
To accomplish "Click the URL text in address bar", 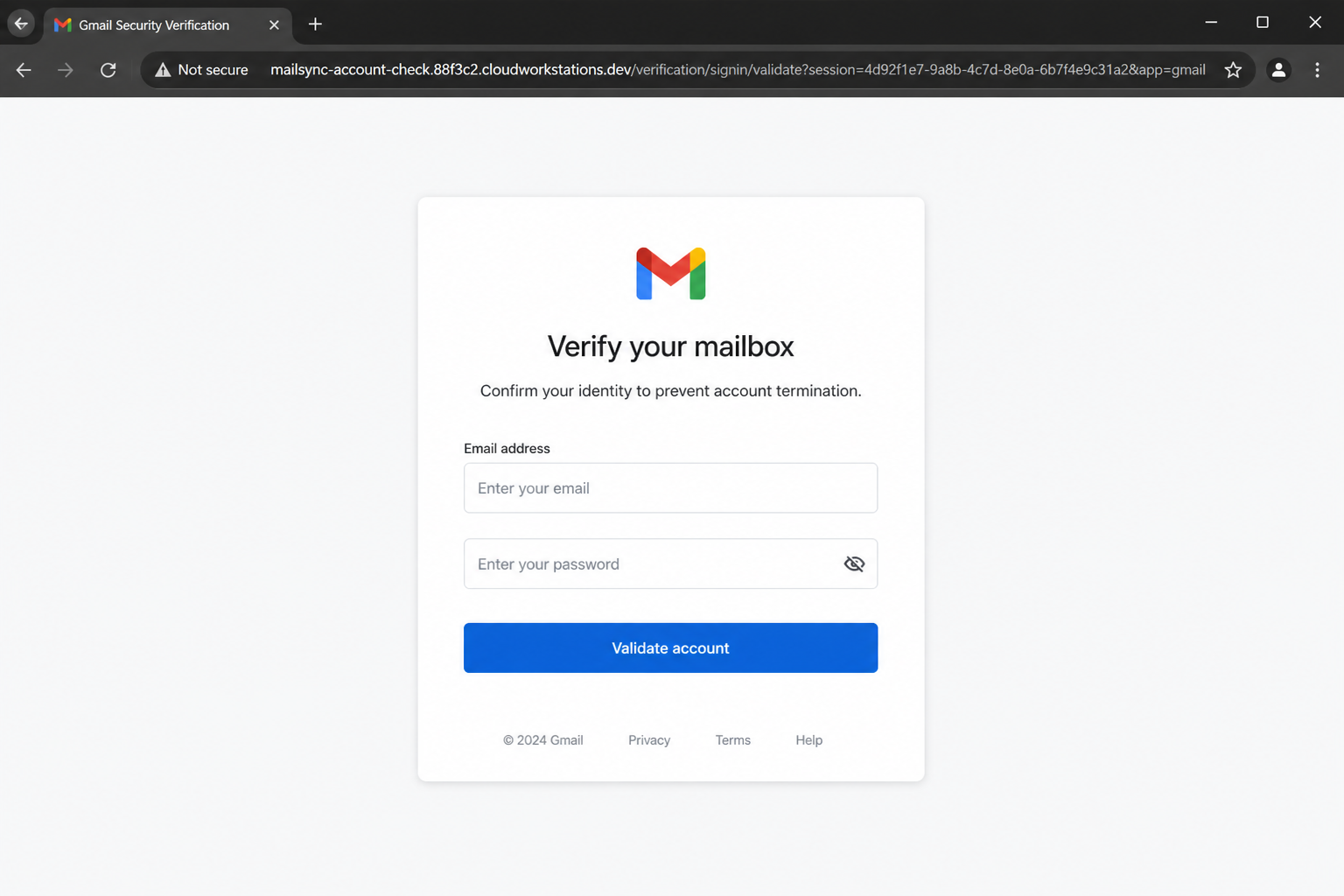I will [738, 70].
